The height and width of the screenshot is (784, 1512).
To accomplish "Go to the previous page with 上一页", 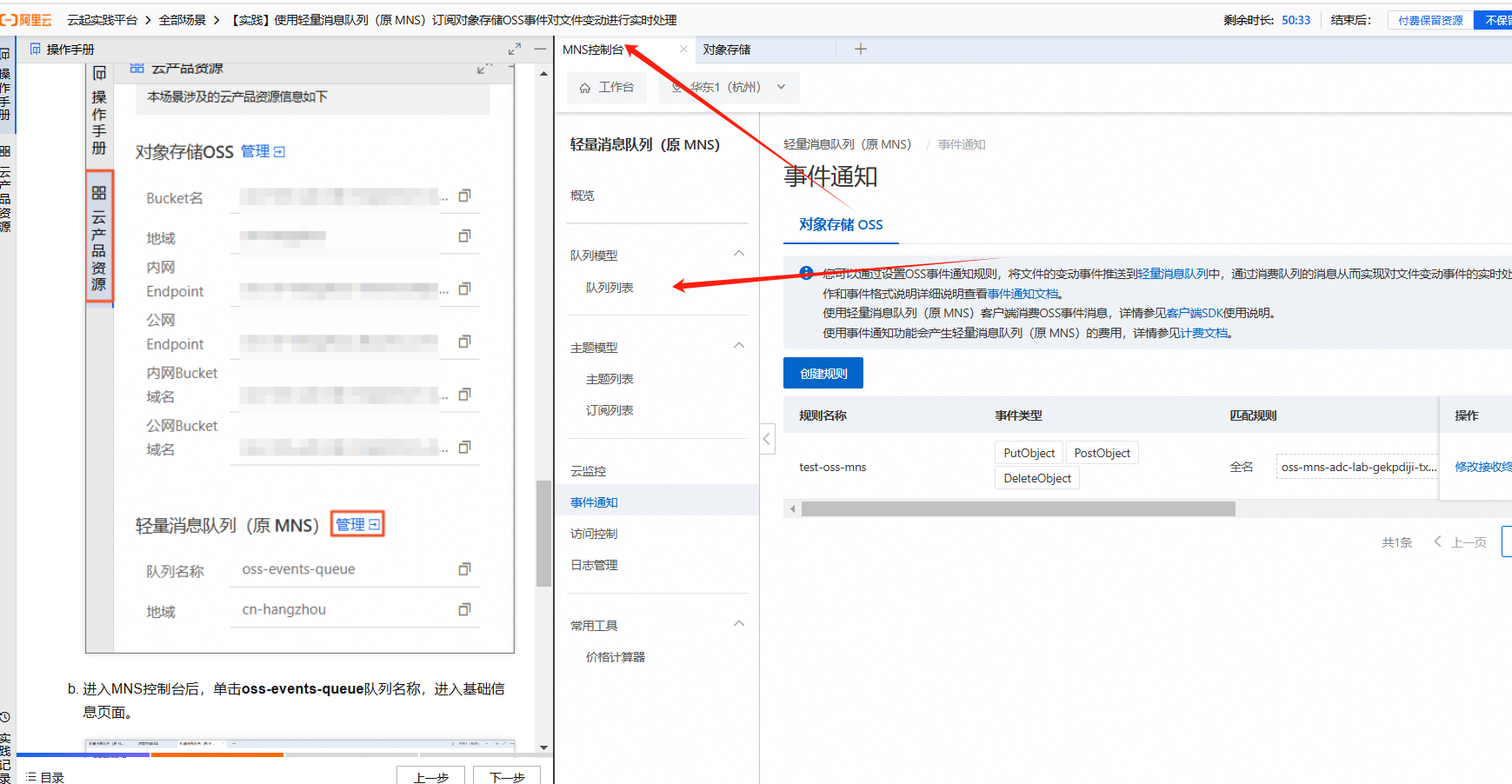I will (x=1461, y=542).
